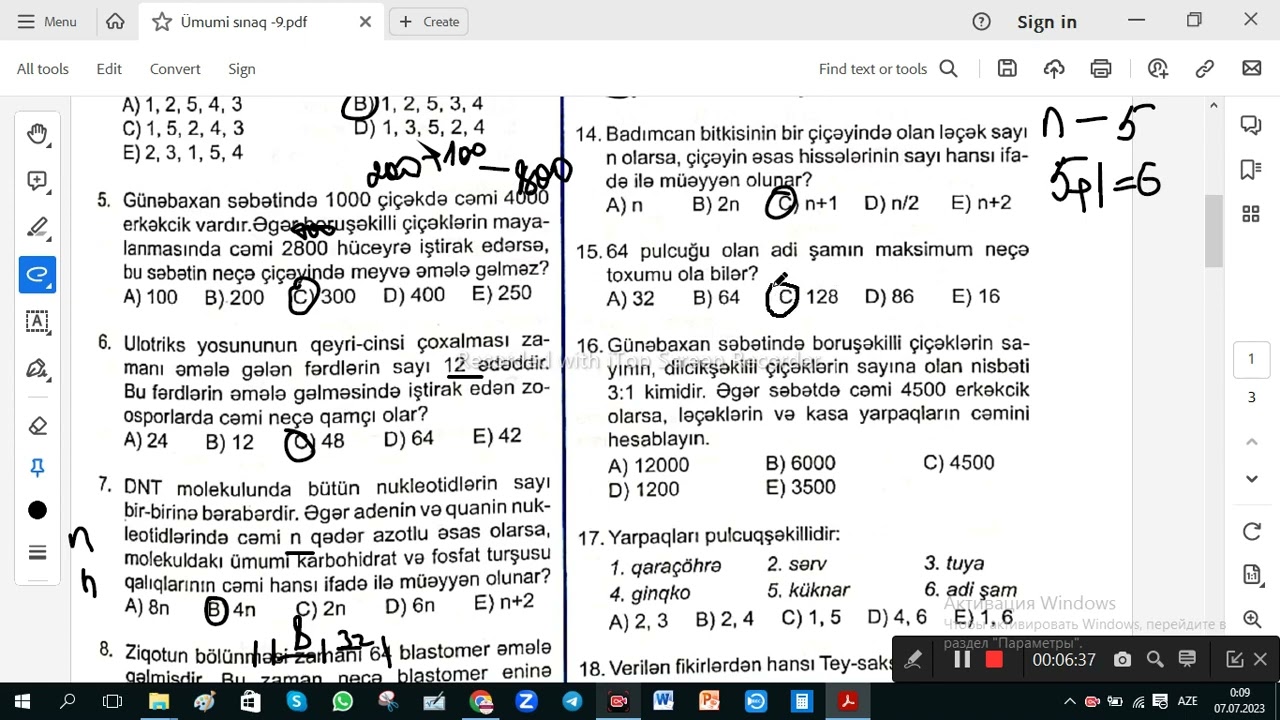1280x720 pixels.
Task: Open the black color picker
Action: point(37,511)
